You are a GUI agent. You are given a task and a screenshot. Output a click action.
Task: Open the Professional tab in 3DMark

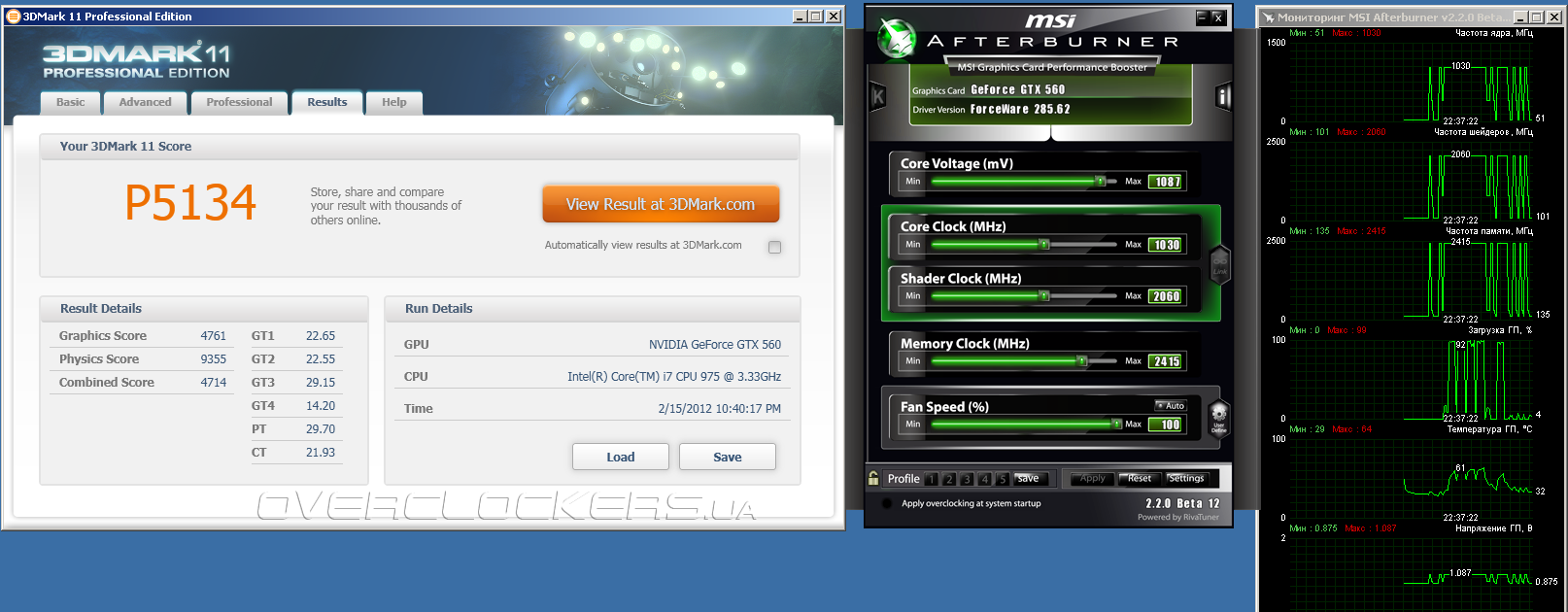click(x=239, y=102)
